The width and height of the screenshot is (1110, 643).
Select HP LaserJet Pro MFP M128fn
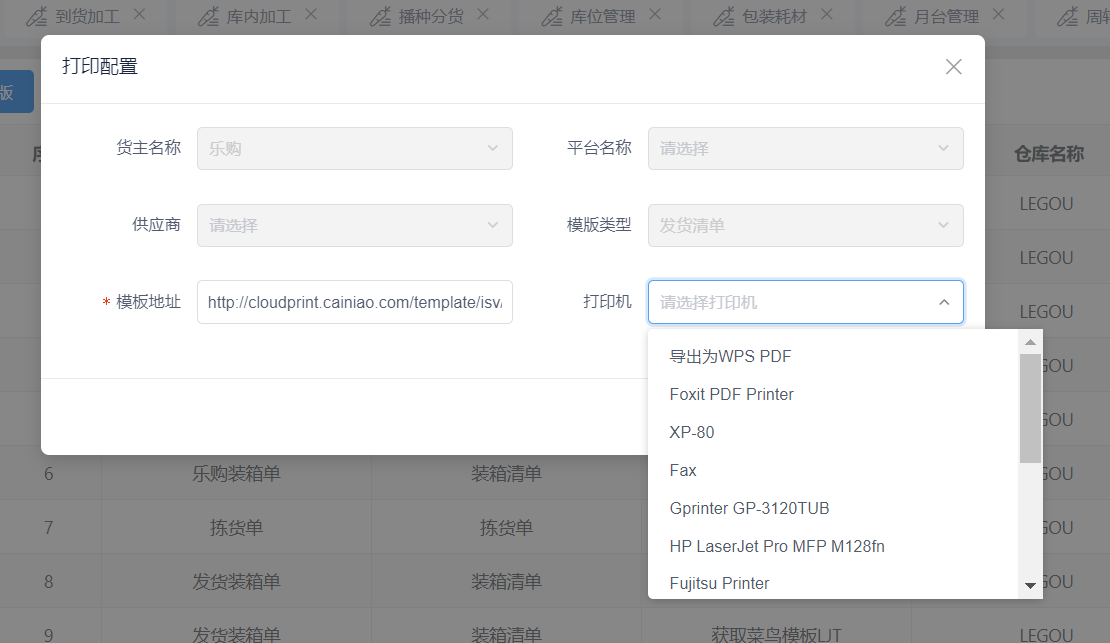tap(833, 546)
